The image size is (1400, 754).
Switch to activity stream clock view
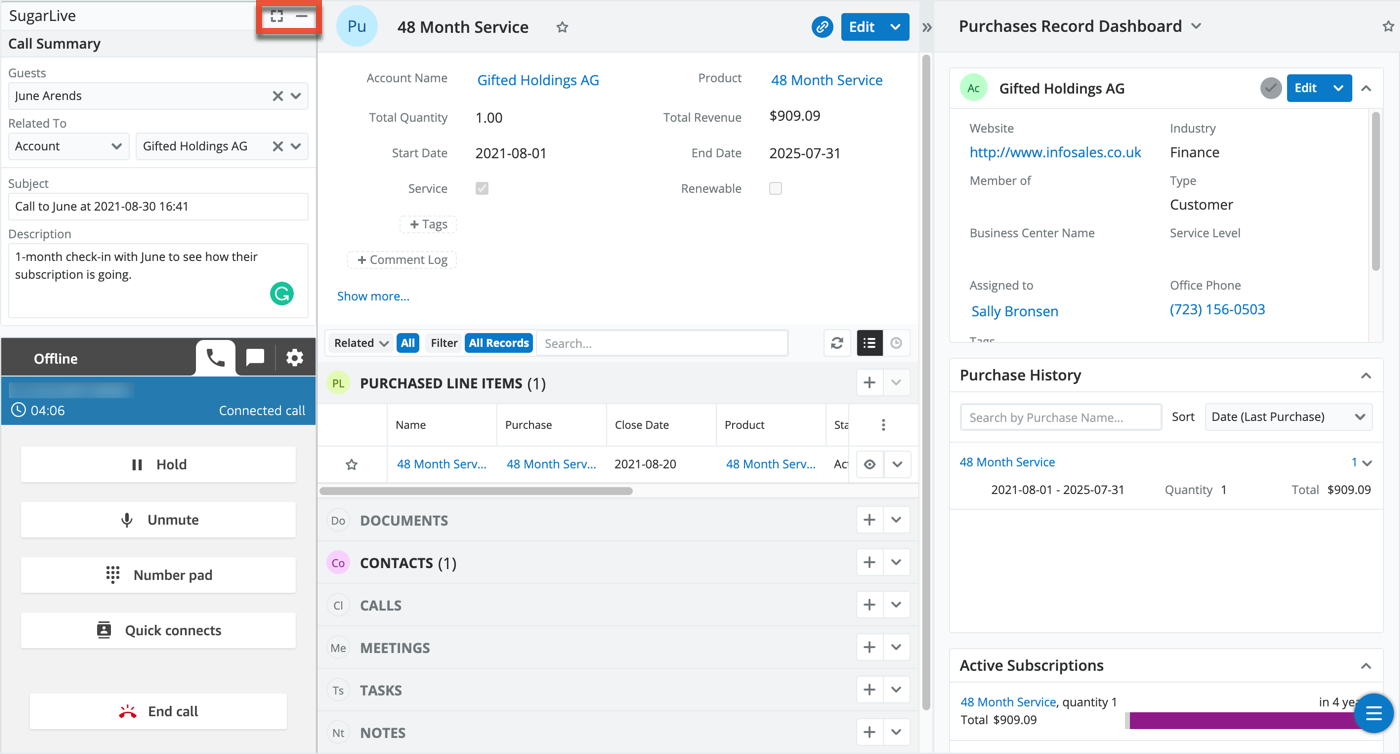click(896, 343)
